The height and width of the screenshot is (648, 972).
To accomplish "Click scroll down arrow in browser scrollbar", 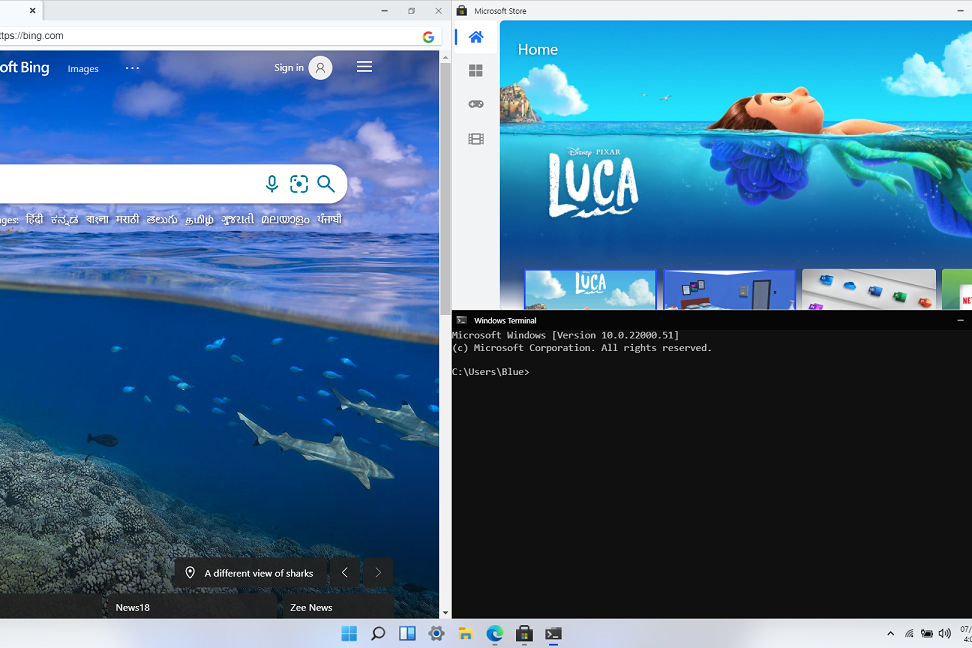I will tap(445, 613).
